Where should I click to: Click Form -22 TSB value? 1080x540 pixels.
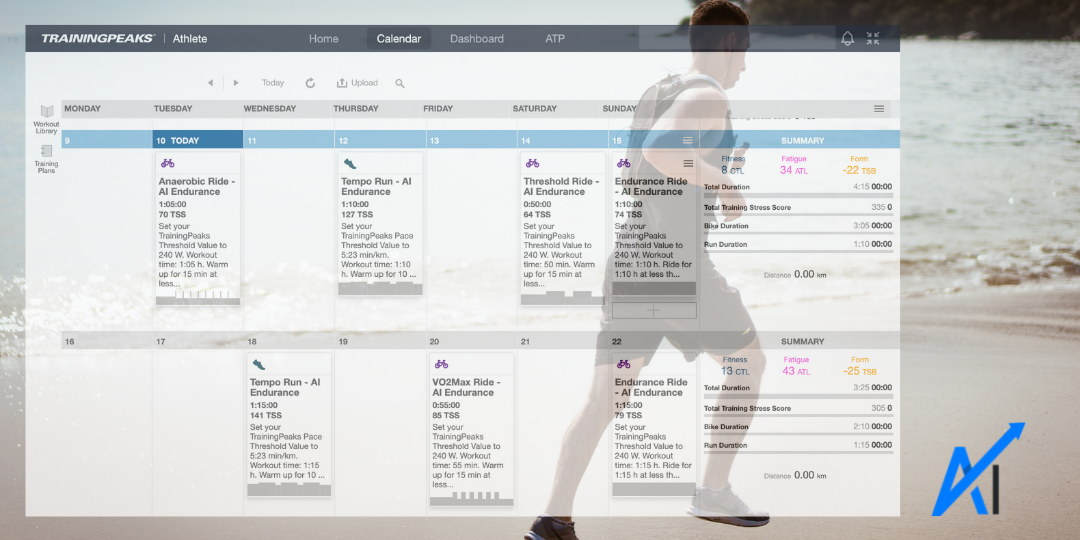pyautogui.click(x=859, y=169)
